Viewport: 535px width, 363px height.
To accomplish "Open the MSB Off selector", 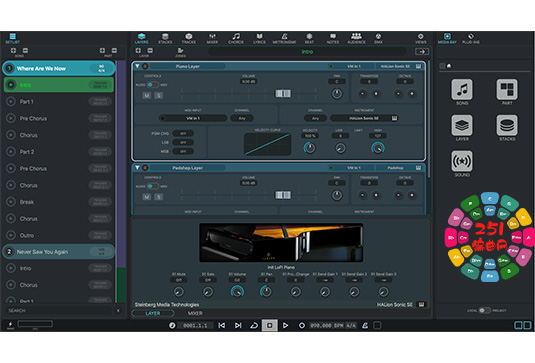I will tap(183, 151).
